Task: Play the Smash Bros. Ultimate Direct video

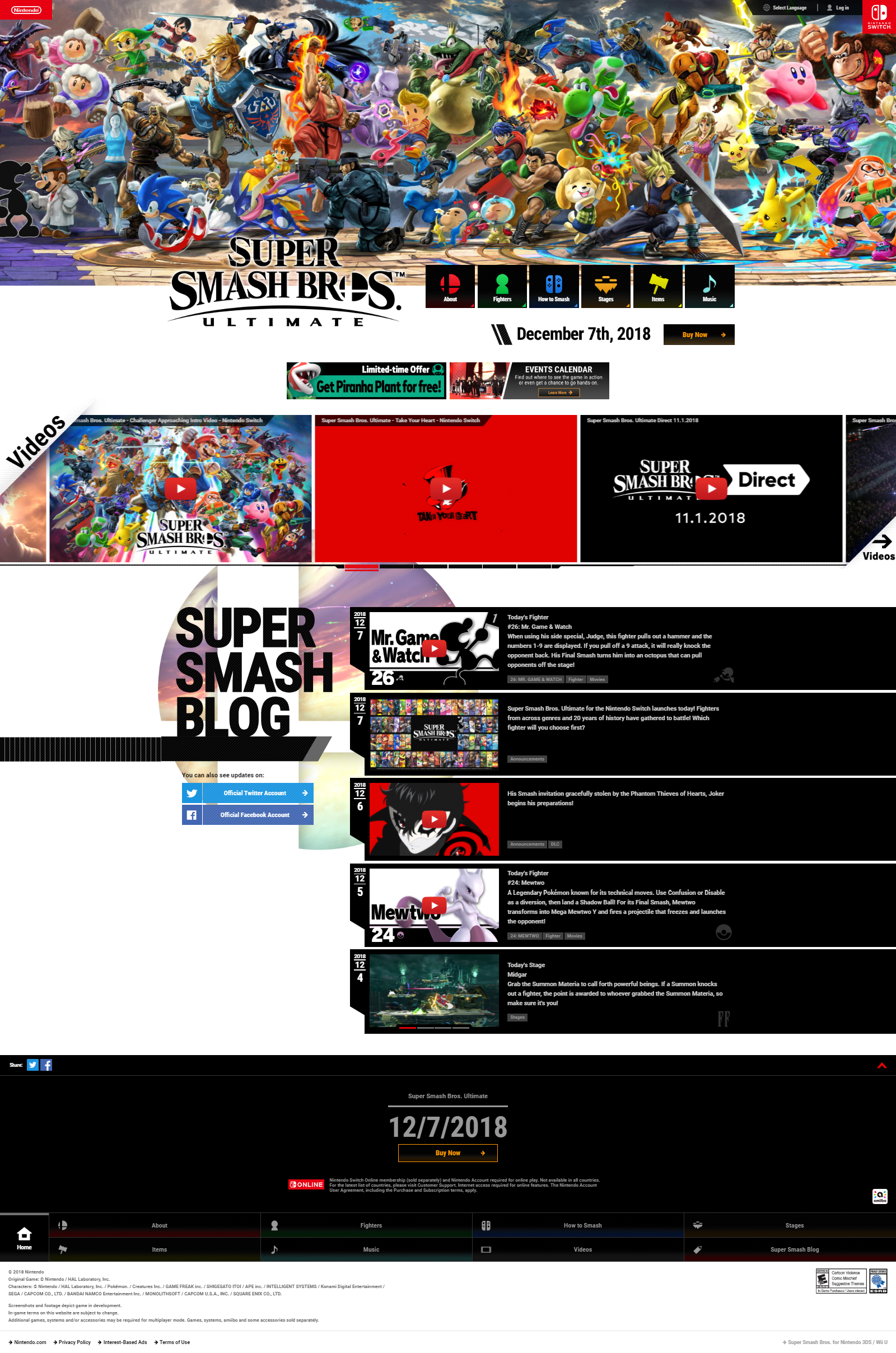Action: point(711,488)
